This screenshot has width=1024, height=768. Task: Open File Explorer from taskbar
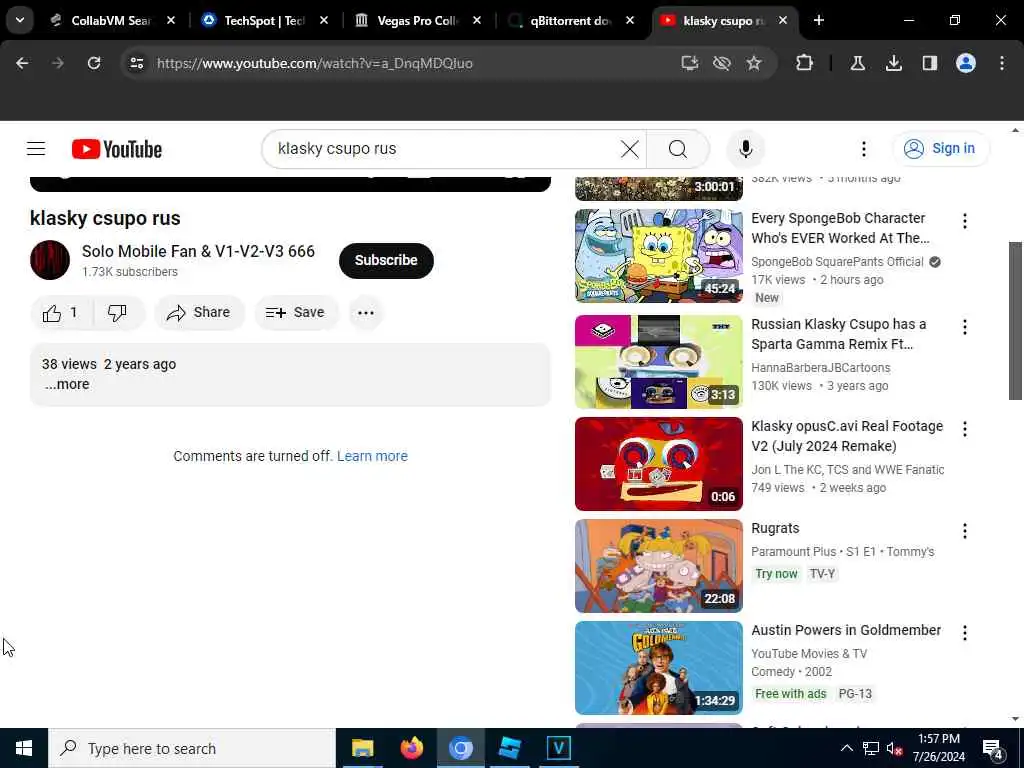pyautogui.click(x=362, y=748)
